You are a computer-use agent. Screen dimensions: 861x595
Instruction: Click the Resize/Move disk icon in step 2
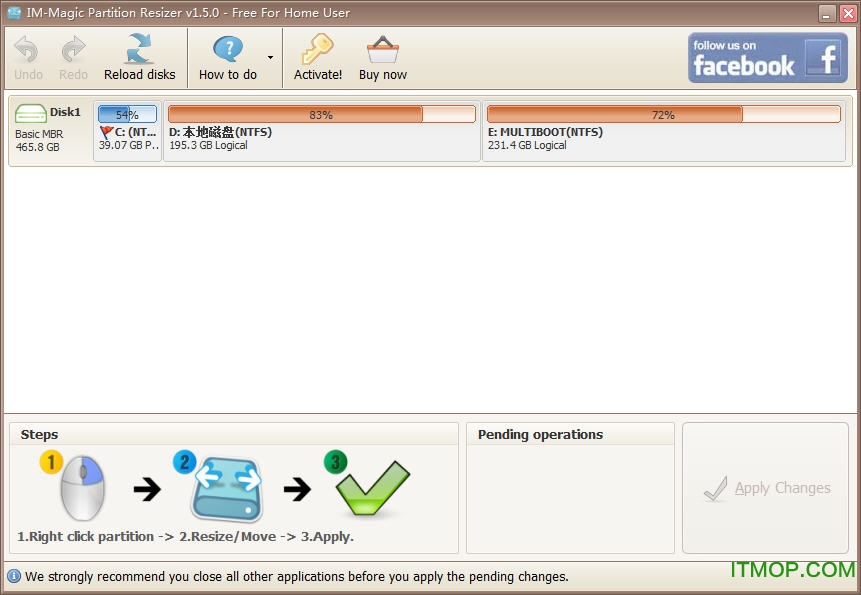click(226, 487)
